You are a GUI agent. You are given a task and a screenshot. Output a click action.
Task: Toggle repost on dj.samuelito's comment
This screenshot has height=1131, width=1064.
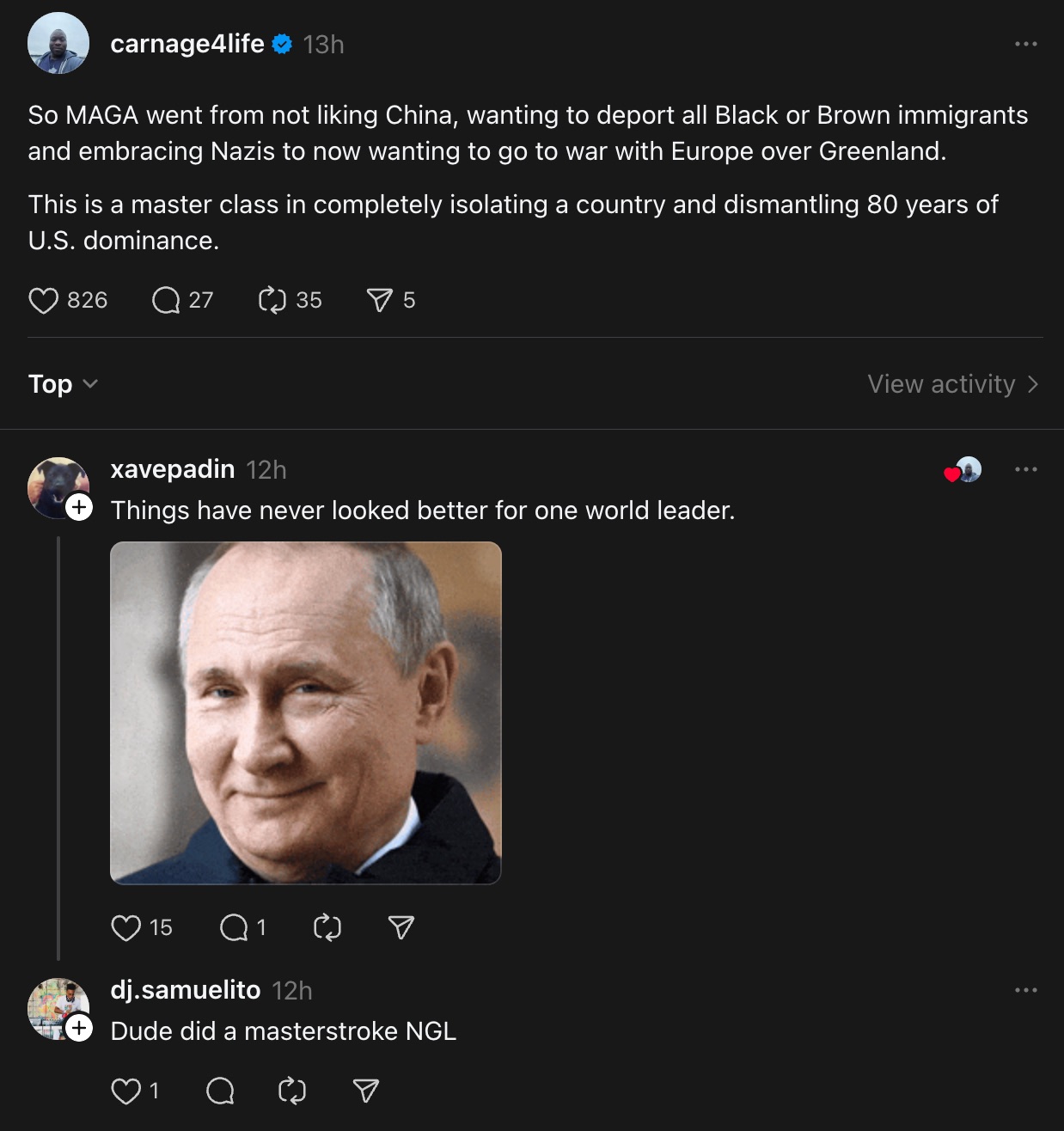[x=291, y=1089]
